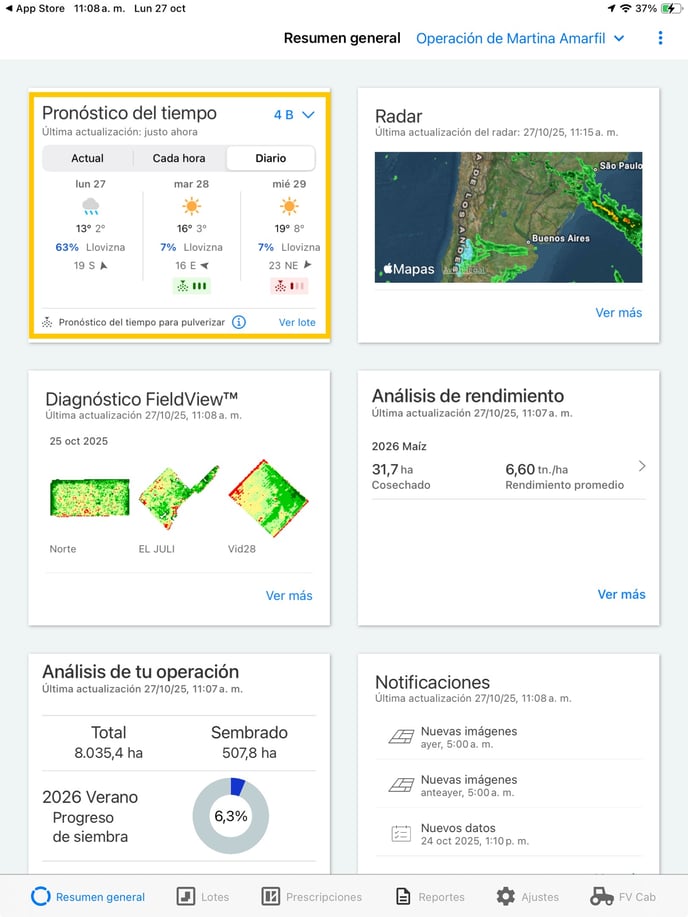This screenshot has width=688, height=917.
Task: Return to App Store via back arrow
Action: pos(8,8)
